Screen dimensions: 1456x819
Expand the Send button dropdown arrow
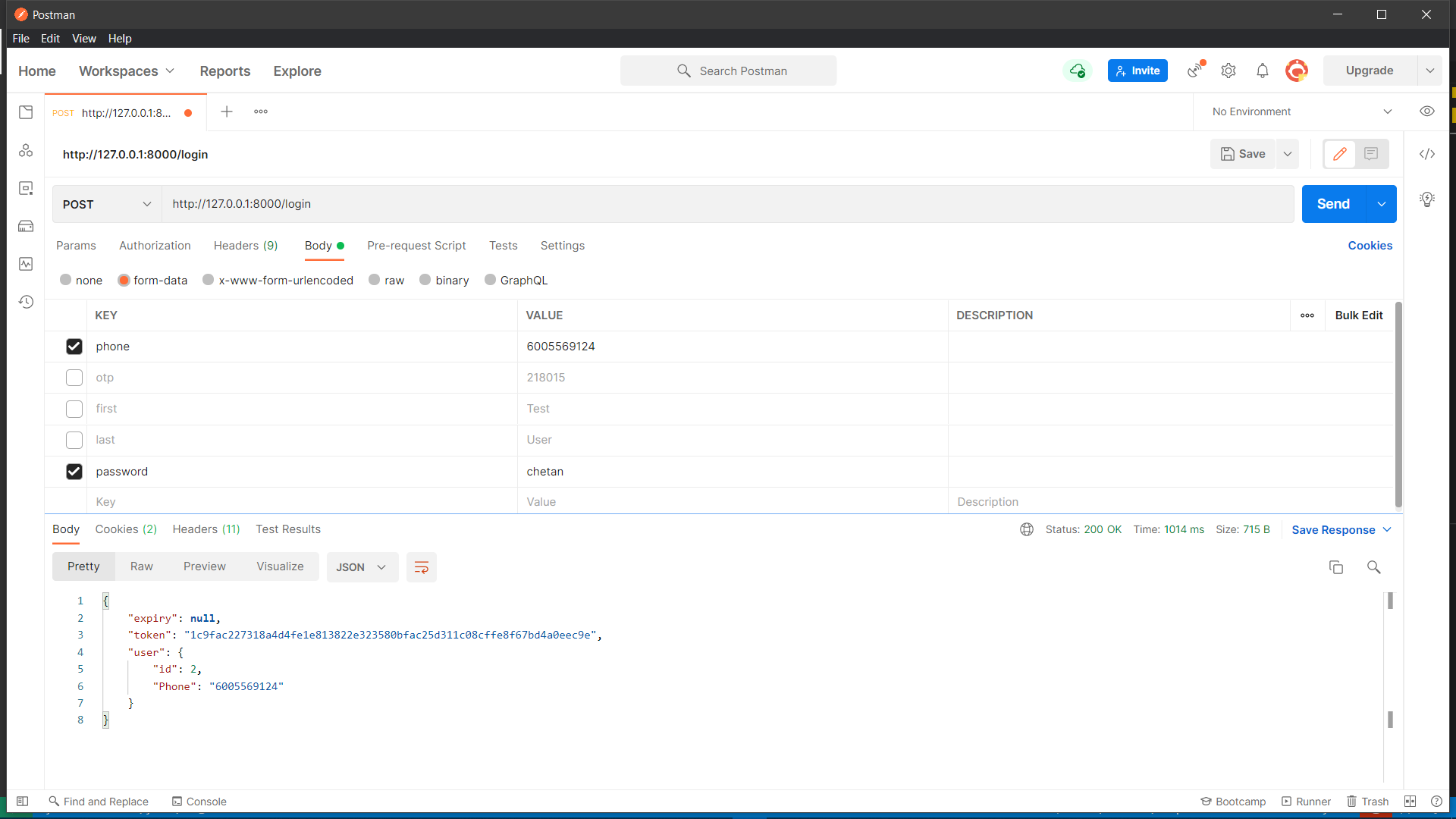(1381, 203)
